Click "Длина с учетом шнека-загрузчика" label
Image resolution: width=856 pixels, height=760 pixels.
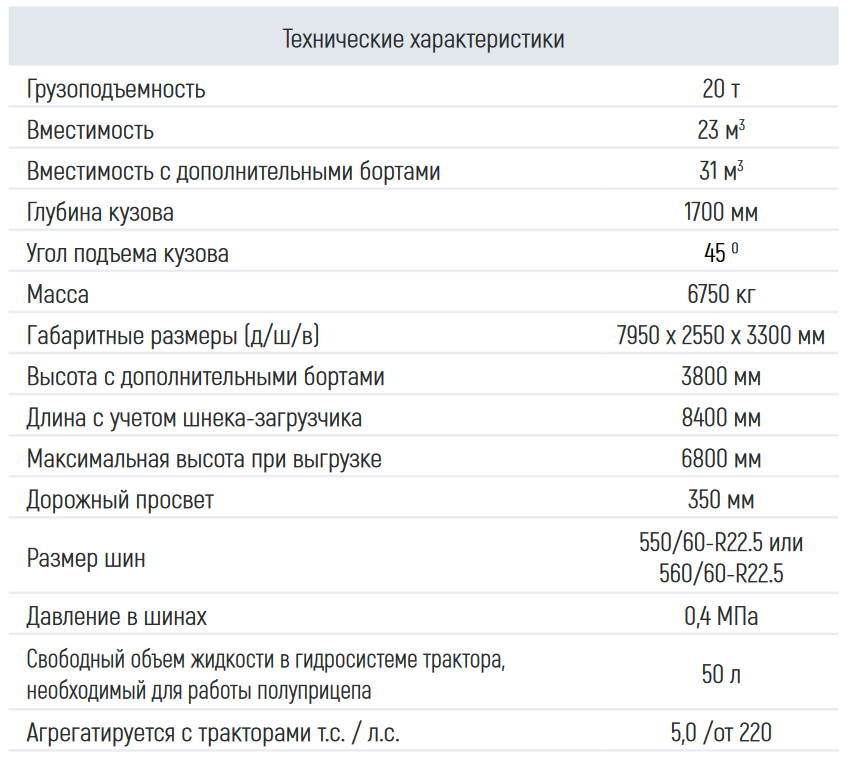point(194,418)
